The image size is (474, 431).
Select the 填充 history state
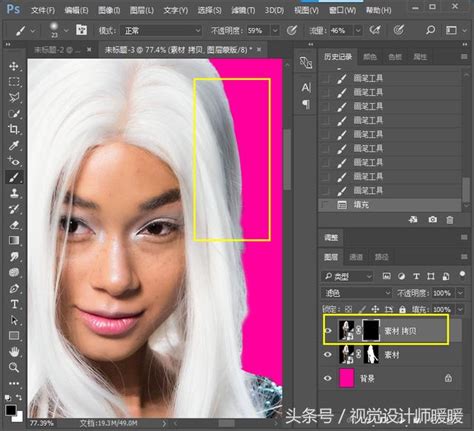pos(390,205)
